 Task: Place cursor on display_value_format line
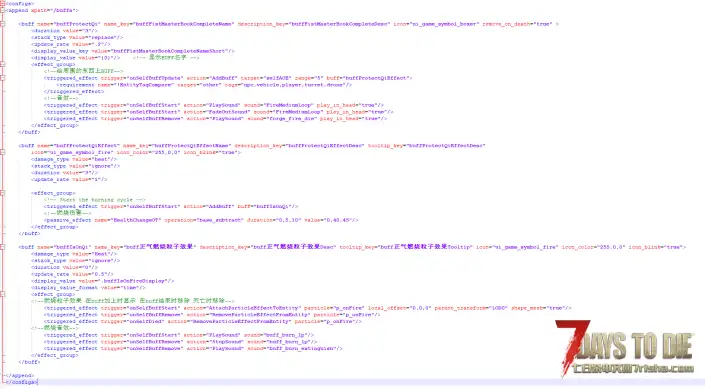coord(88,287)
